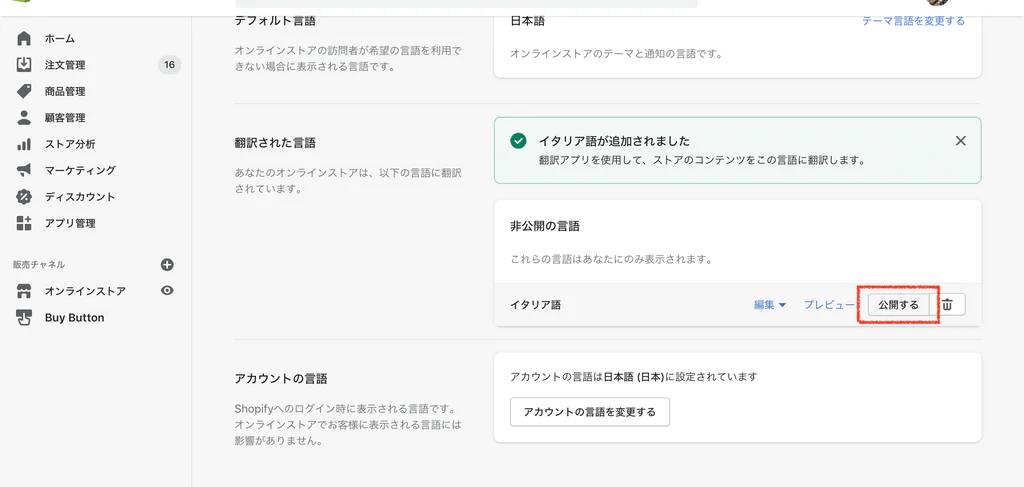Click the Products tag icon
This screenshot has width=1024, height=487.
tap(24, 91)
